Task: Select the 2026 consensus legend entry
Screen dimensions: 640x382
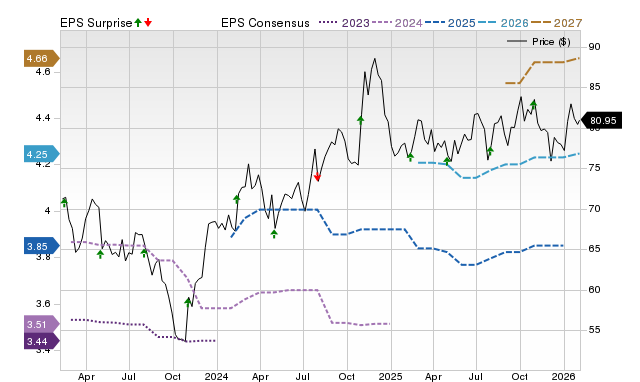Action: click(x=503, y=23)
